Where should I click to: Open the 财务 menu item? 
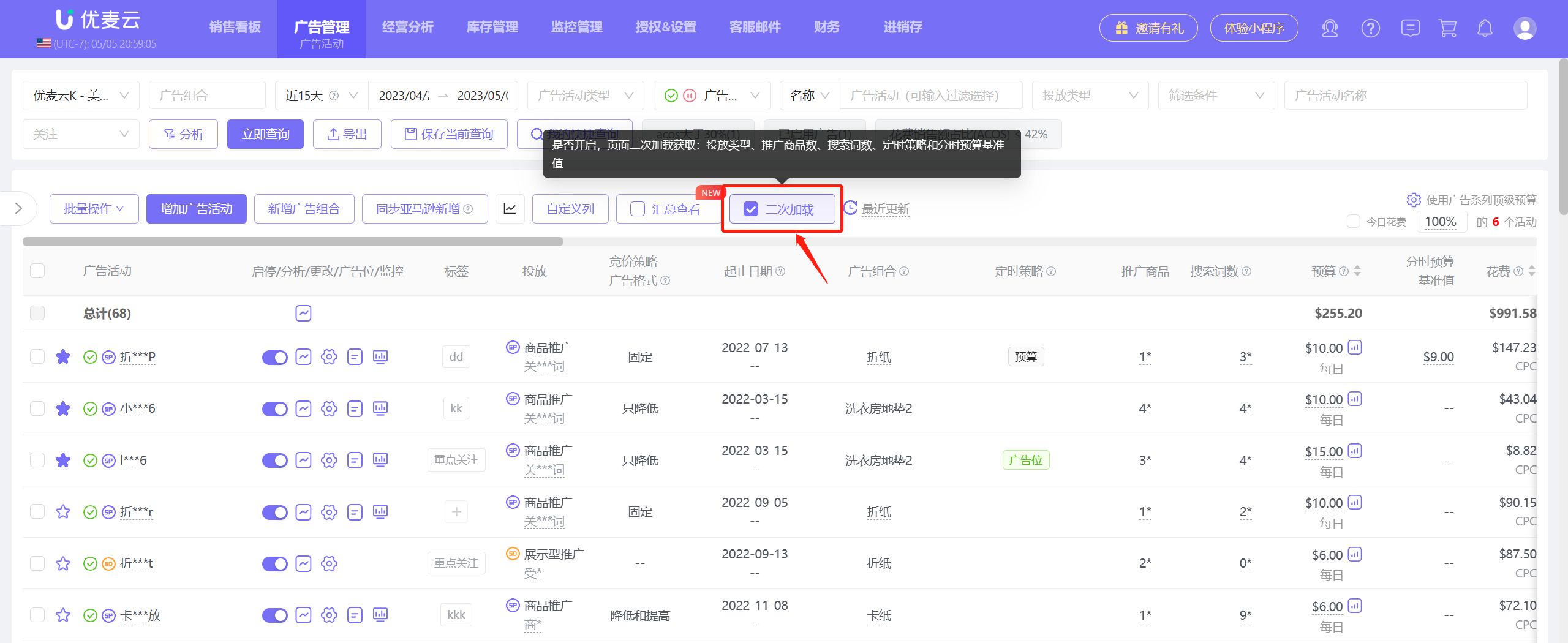pos(826,27)
